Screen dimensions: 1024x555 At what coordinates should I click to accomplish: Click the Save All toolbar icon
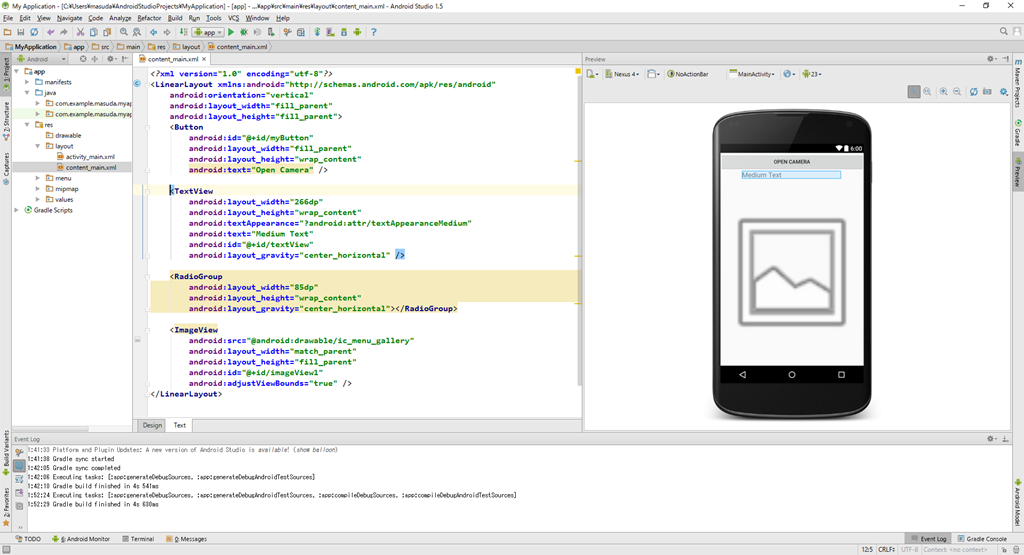click(20, 32)
